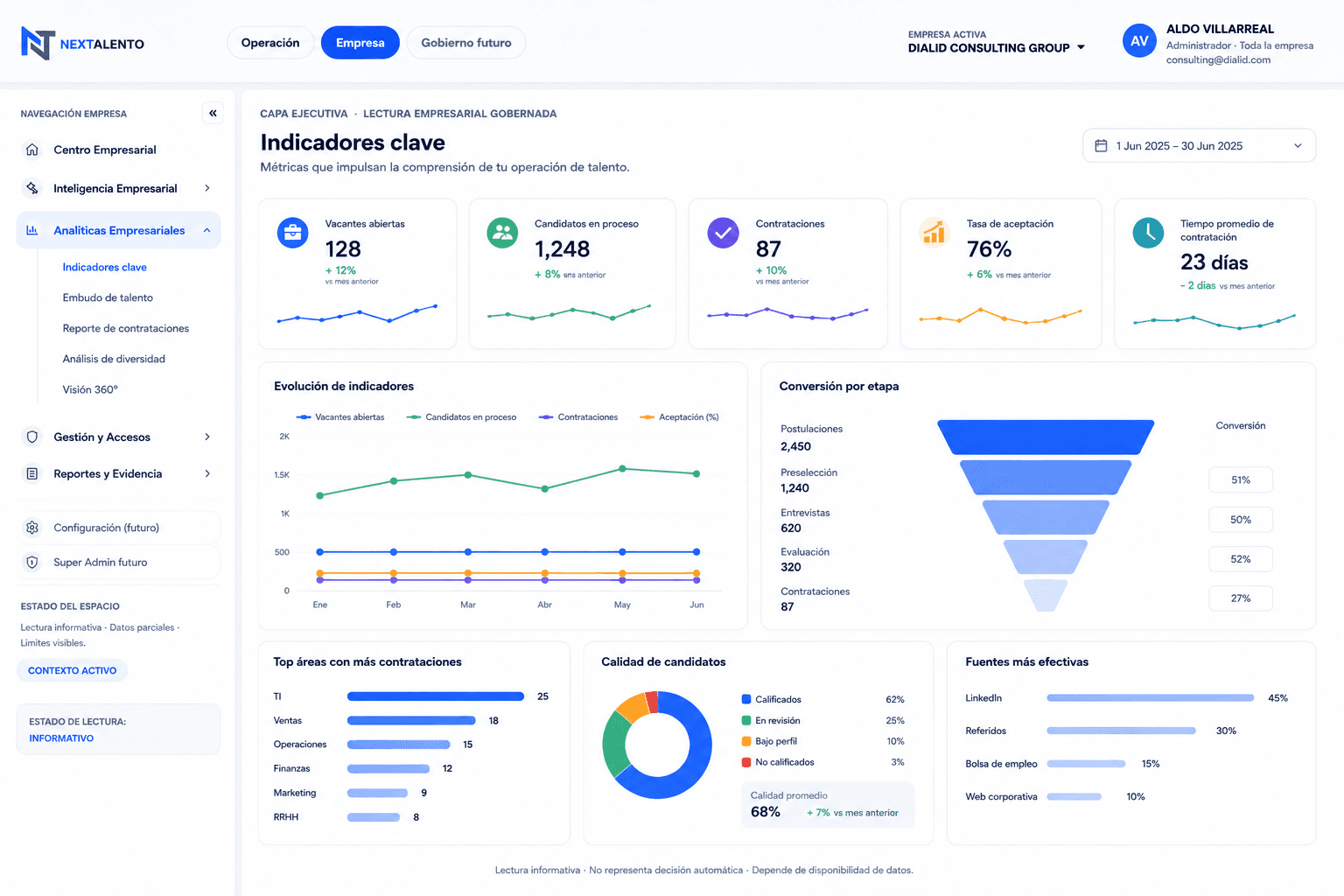Click the orange chart Tasa de aceptación icon
The height and width of the screenshot is (896, 1344).
click(934, 233)
